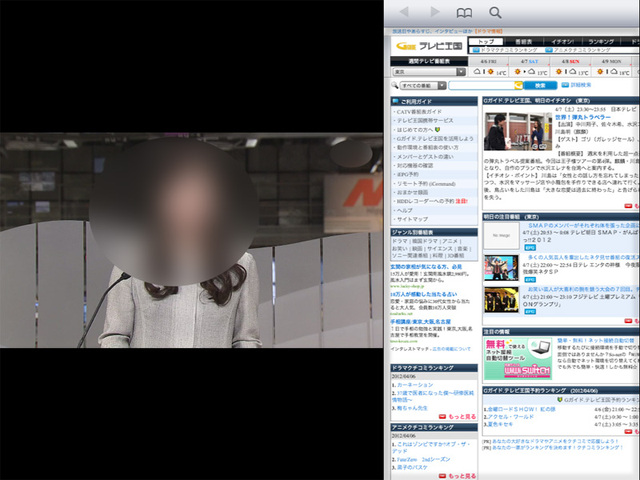Open CATV番組表ガイド in the guide list

[x=419, y=111]
